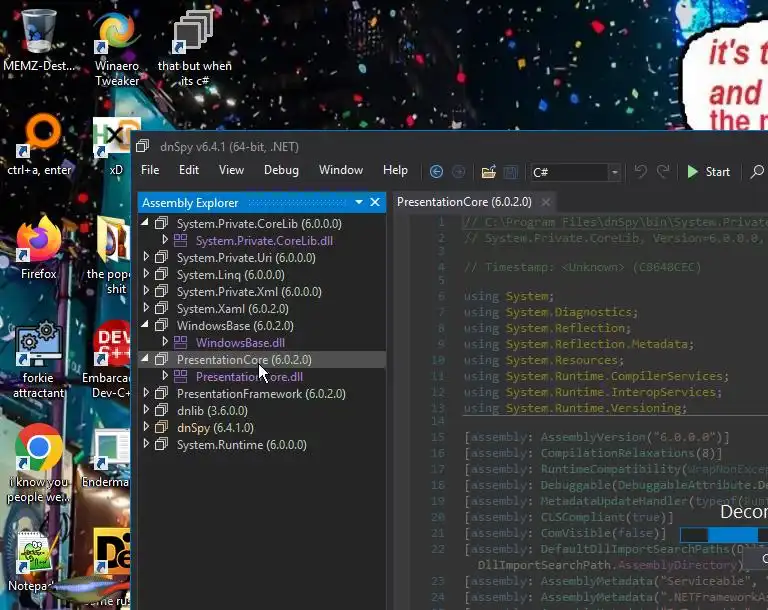Expand the System.Linq assembly node
The width and height of the screenshot is (768, 610).
tap(146, 274)
